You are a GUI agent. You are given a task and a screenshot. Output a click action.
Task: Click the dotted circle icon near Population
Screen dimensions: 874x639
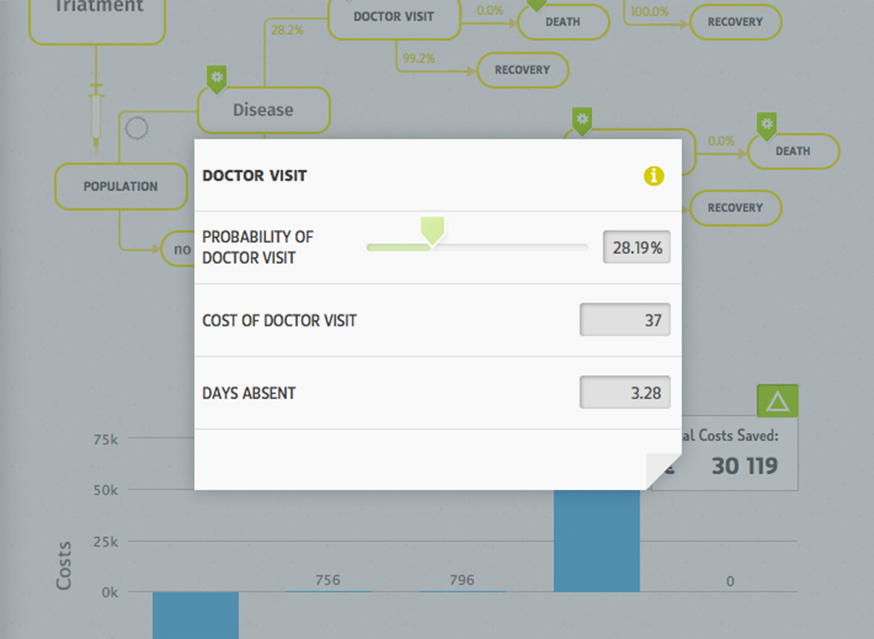137,128
